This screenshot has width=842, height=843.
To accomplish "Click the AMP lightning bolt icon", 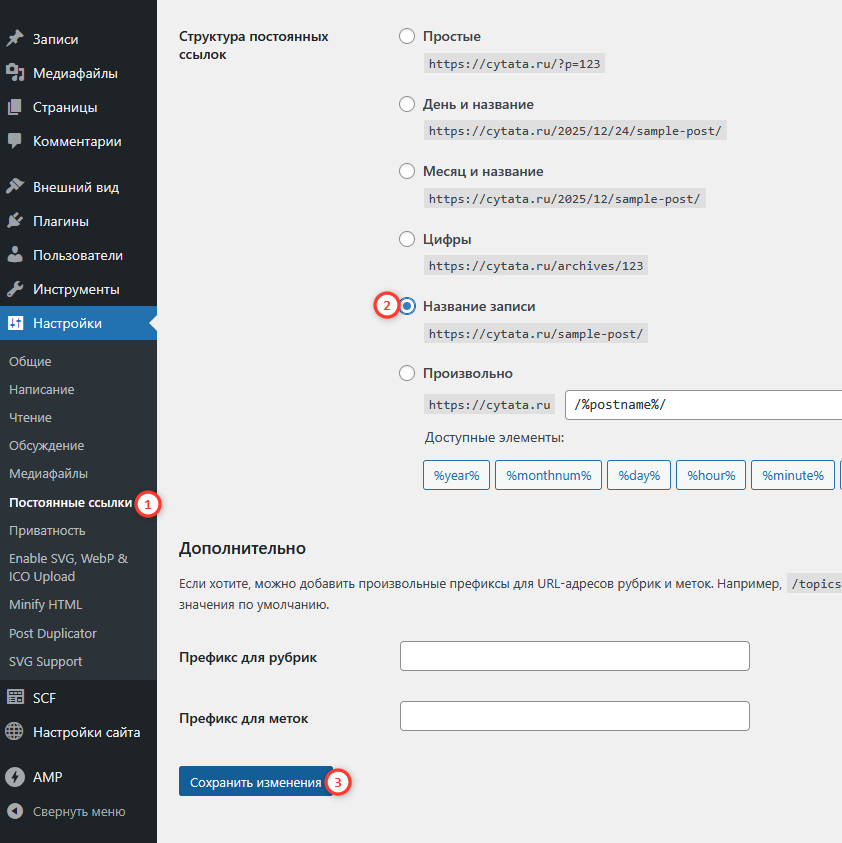I will (x=15, y=777).
